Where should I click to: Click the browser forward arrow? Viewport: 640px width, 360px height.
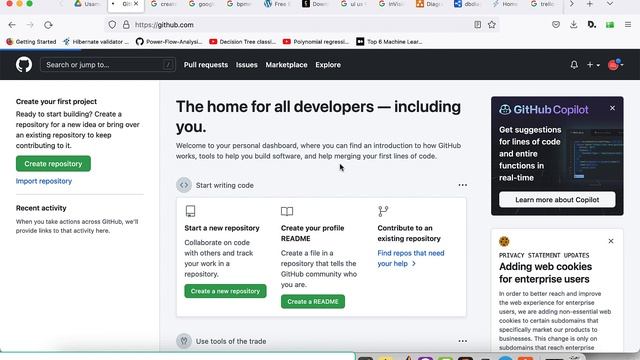pyautogui.click(x=30, y=25)
